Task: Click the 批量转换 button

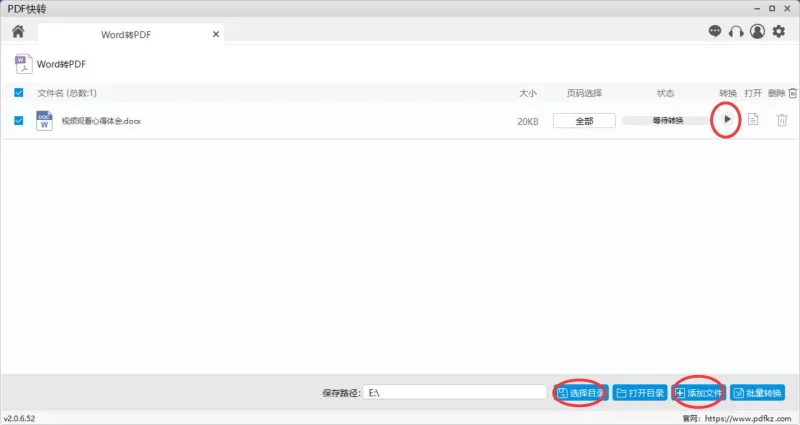Action: [x=758, y=393]
